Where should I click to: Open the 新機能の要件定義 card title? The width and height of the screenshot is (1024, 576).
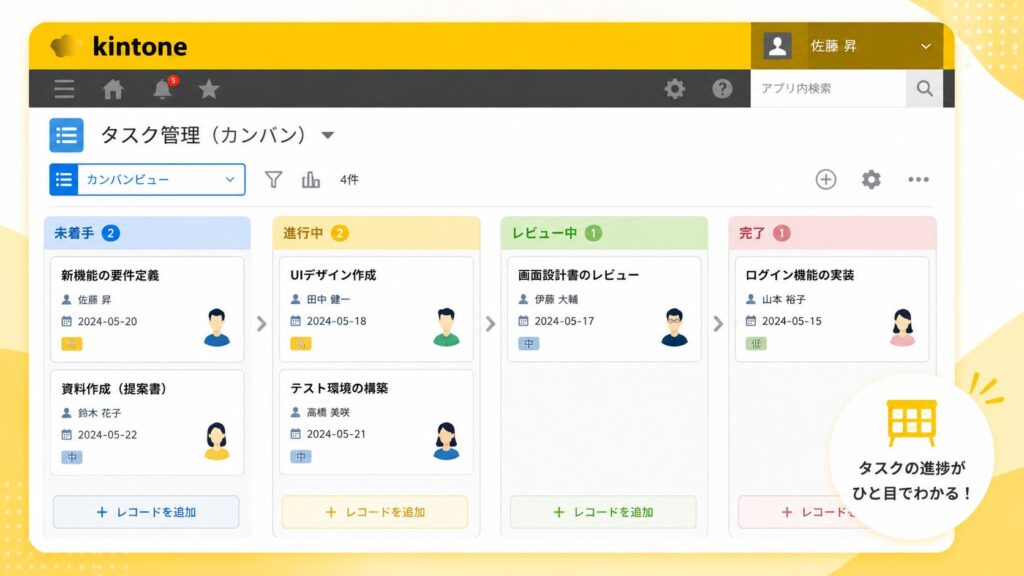(110, 276)
